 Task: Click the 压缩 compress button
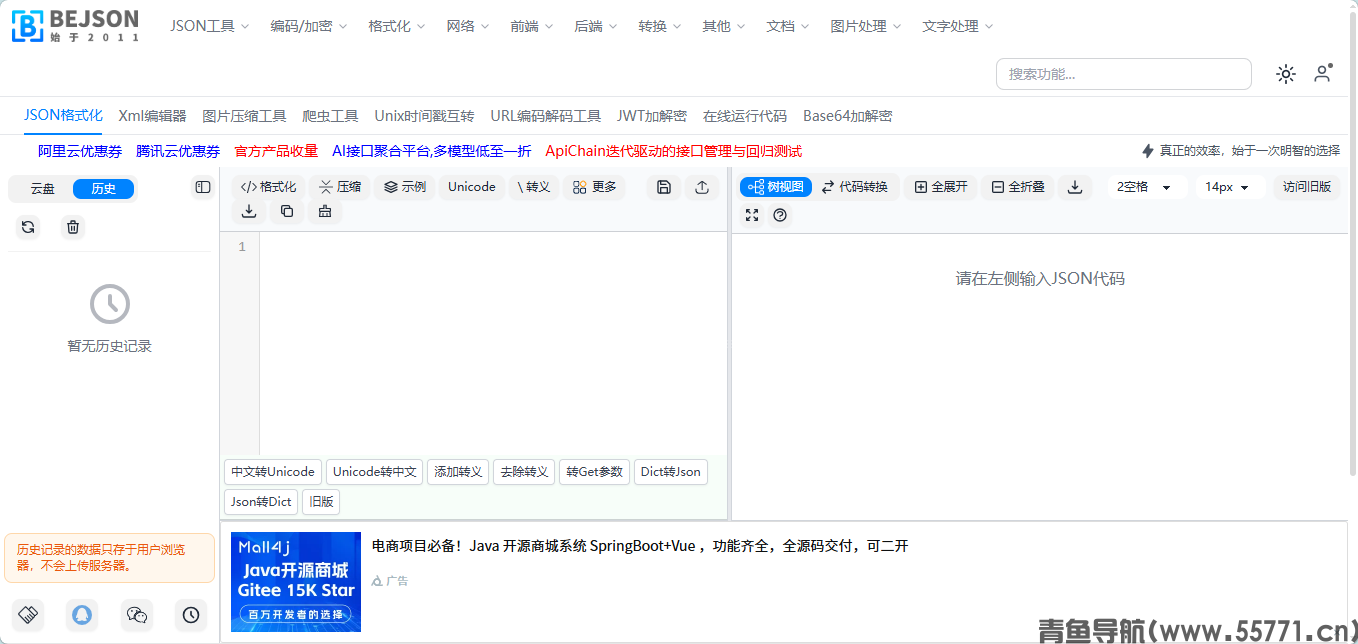(340, 187)
